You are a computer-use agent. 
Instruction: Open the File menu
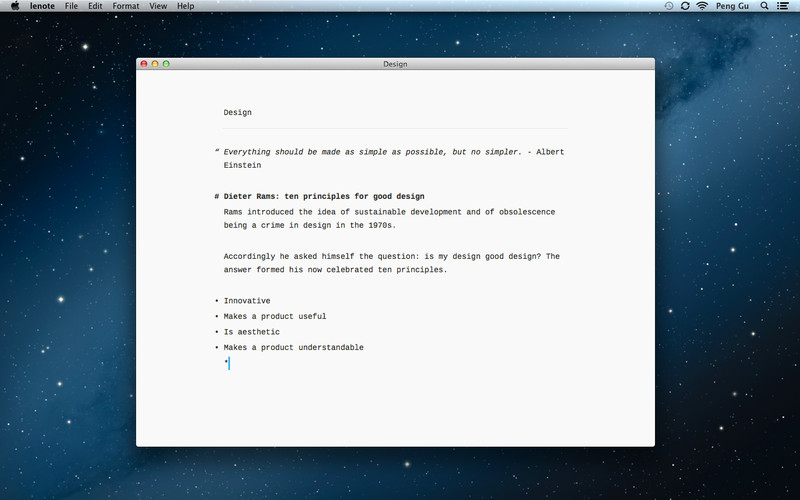tap(71, 6)
